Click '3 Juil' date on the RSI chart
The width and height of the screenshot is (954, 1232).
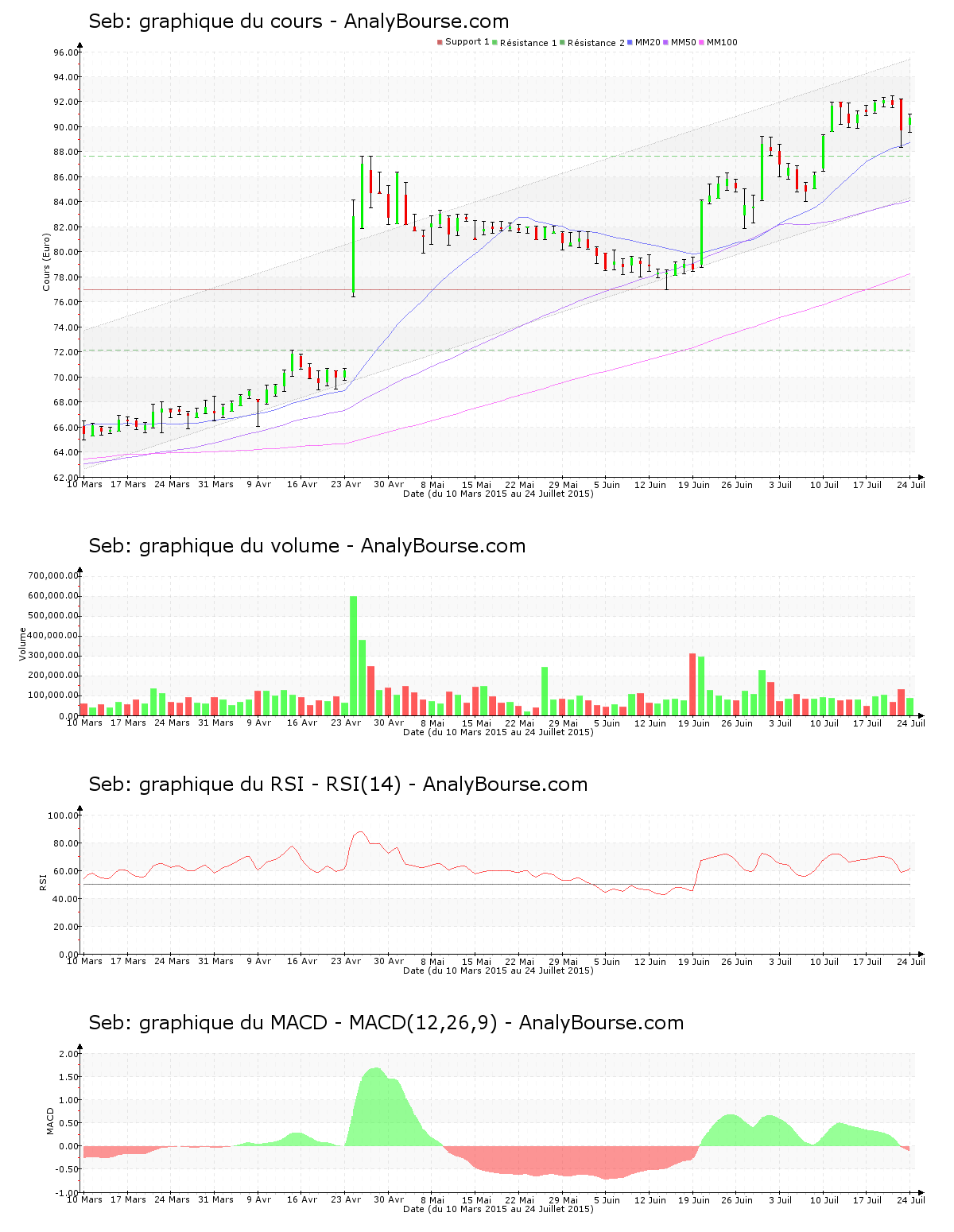tap(781, 961)
